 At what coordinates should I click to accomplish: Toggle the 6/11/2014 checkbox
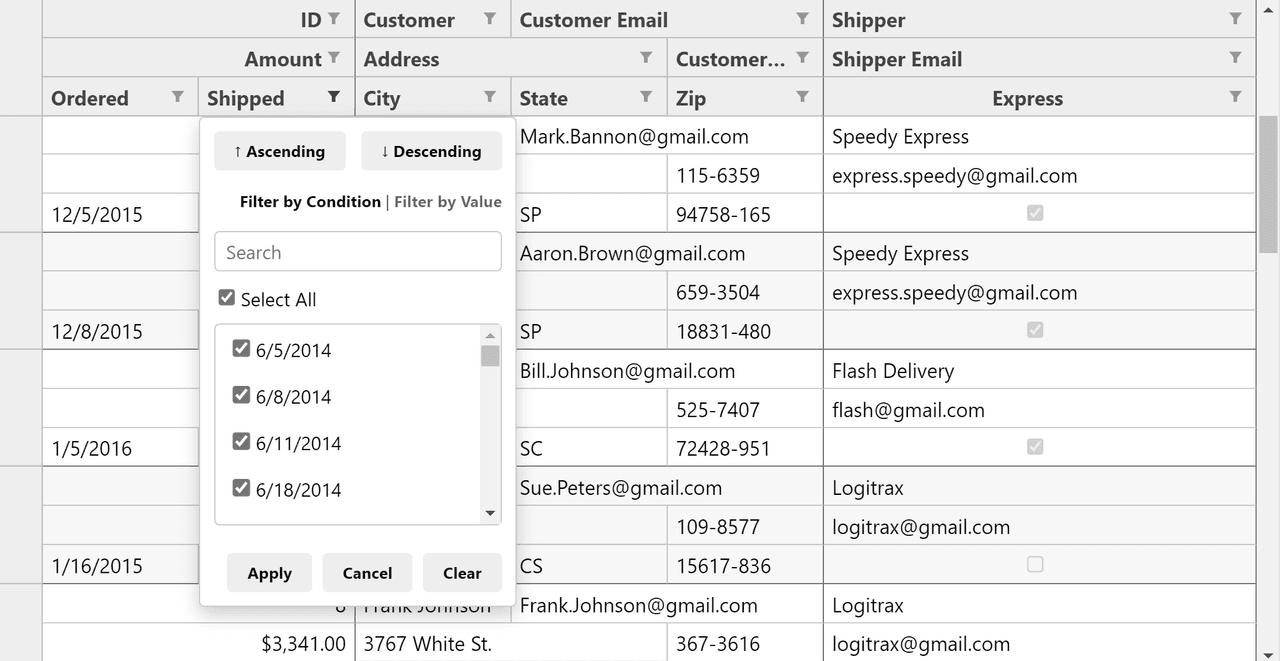tap(241, 441)
